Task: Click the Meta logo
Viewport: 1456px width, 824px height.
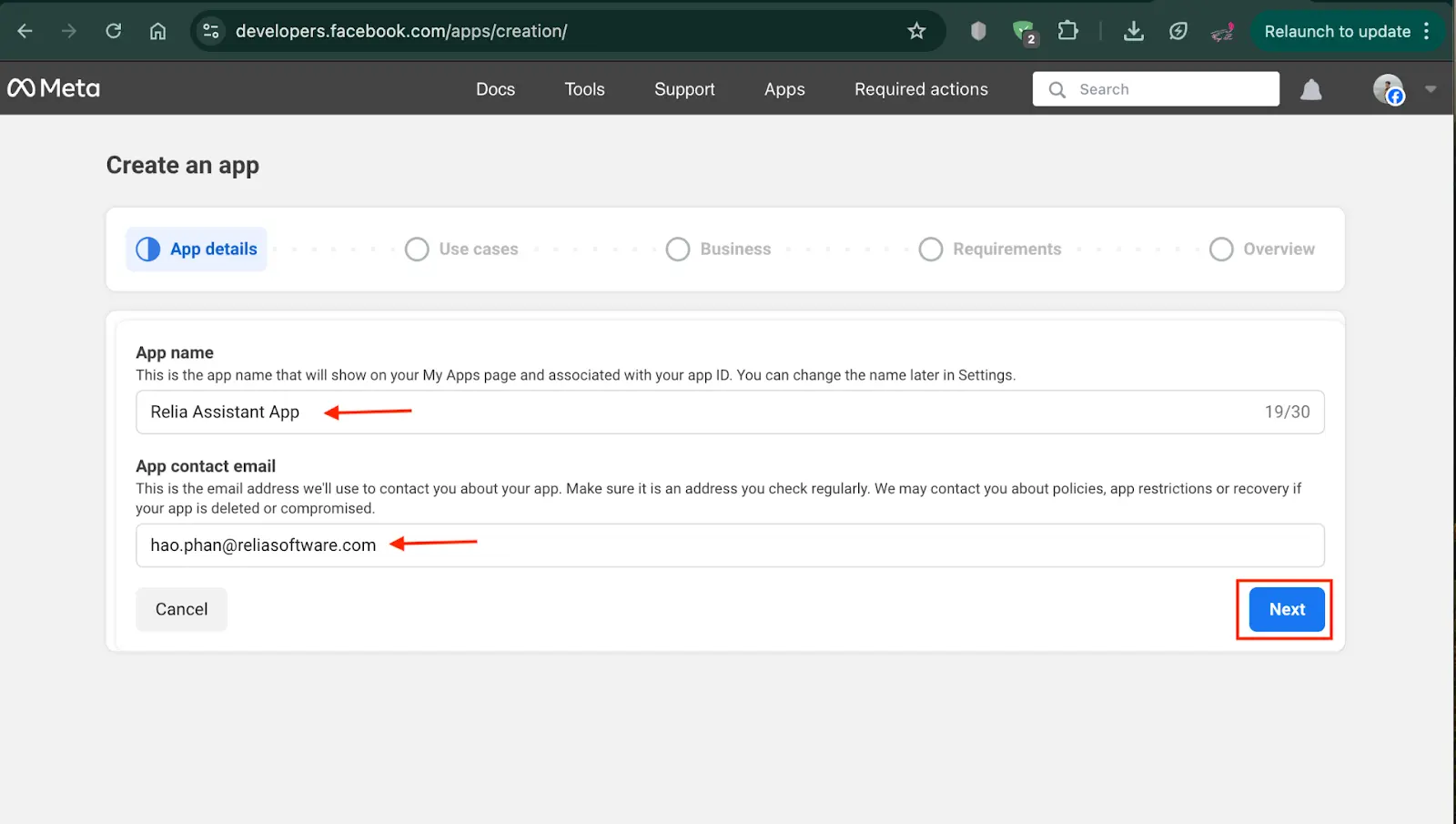Action: tap(54, 88)
